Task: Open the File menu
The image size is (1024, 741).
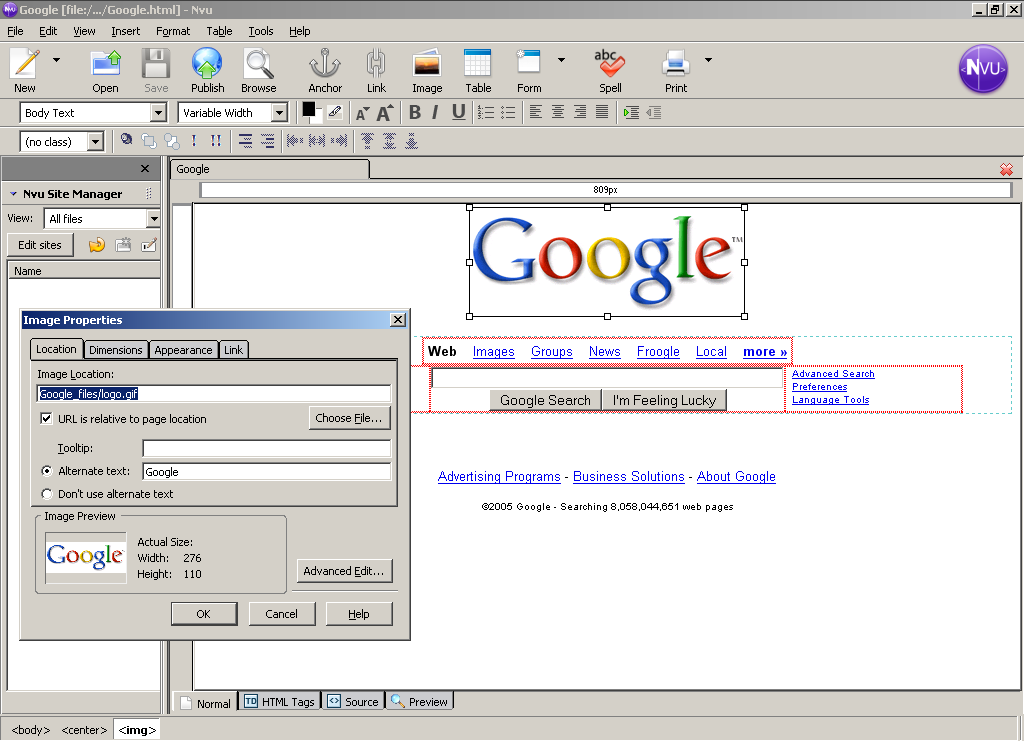Action: pyautogui.click(x=15, y=31)
